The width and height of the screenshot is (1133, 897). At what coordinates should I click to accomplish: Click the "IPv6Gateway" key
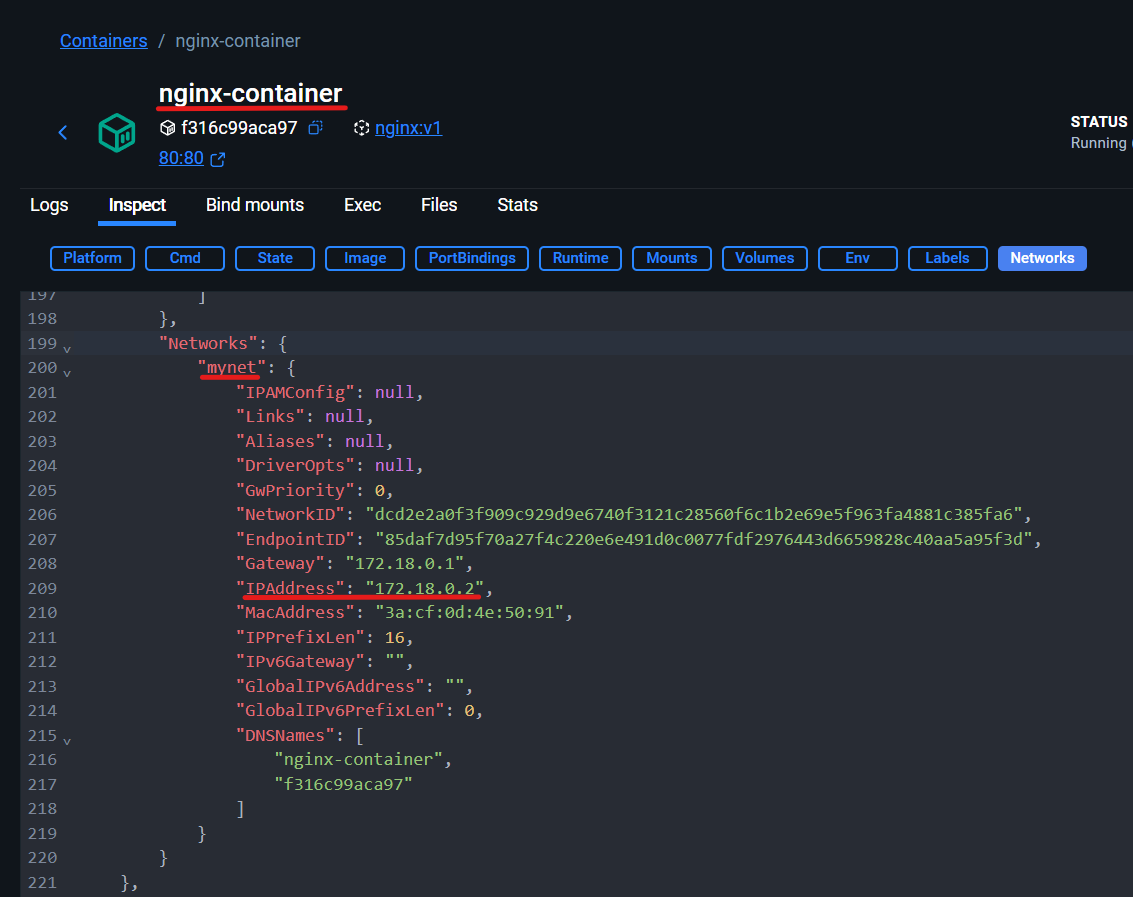click(x=300, y=662)
